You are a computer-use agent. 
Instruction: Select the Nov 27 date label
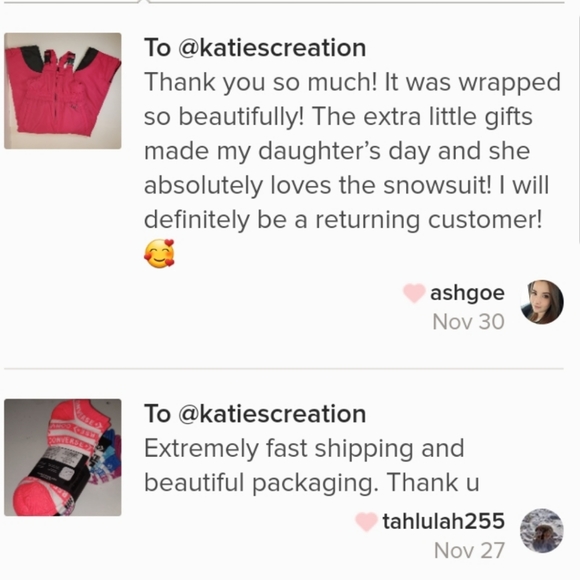[x=469, y=550]
